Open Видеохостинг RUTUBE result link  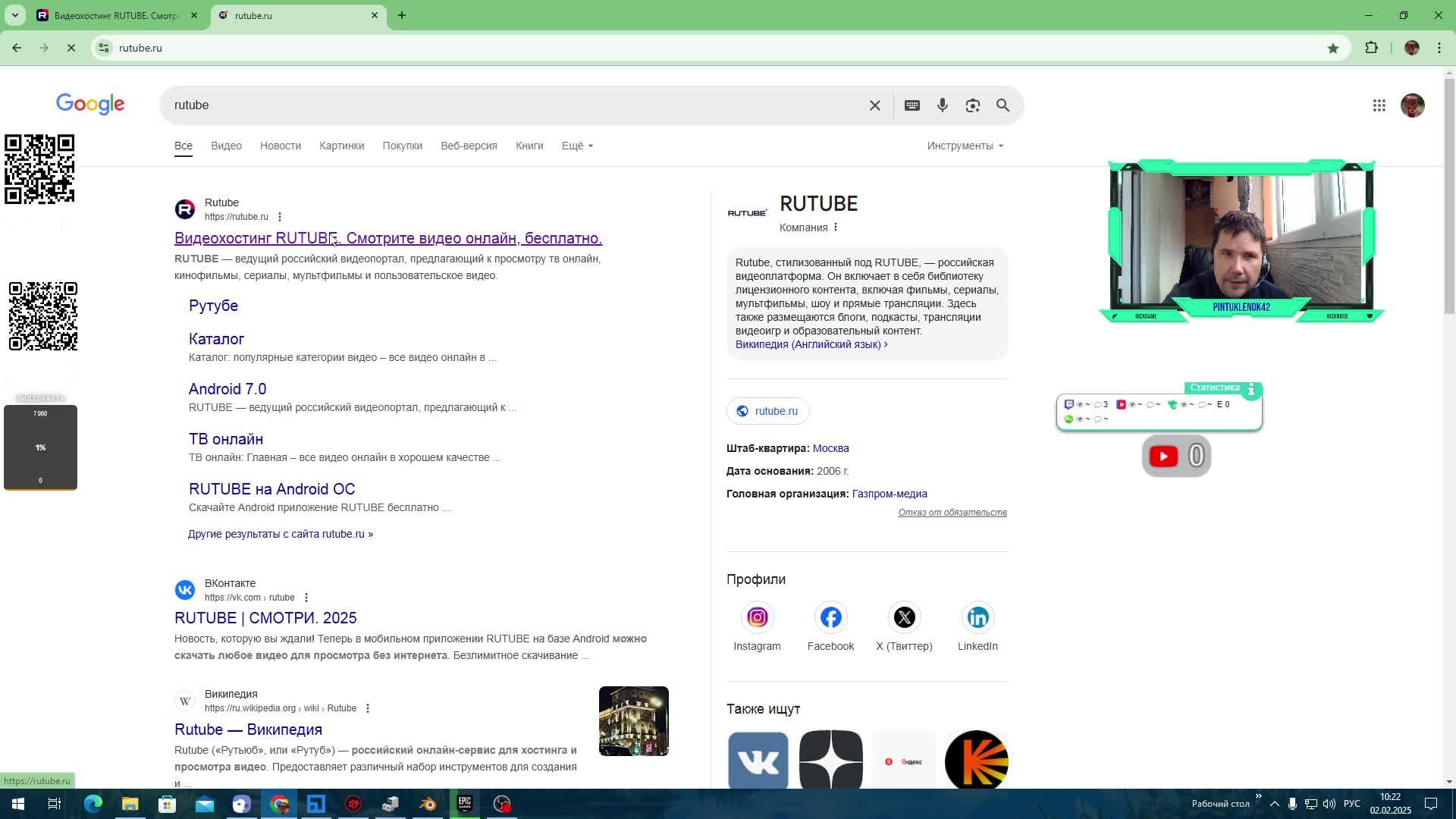[x=388, y=238]
